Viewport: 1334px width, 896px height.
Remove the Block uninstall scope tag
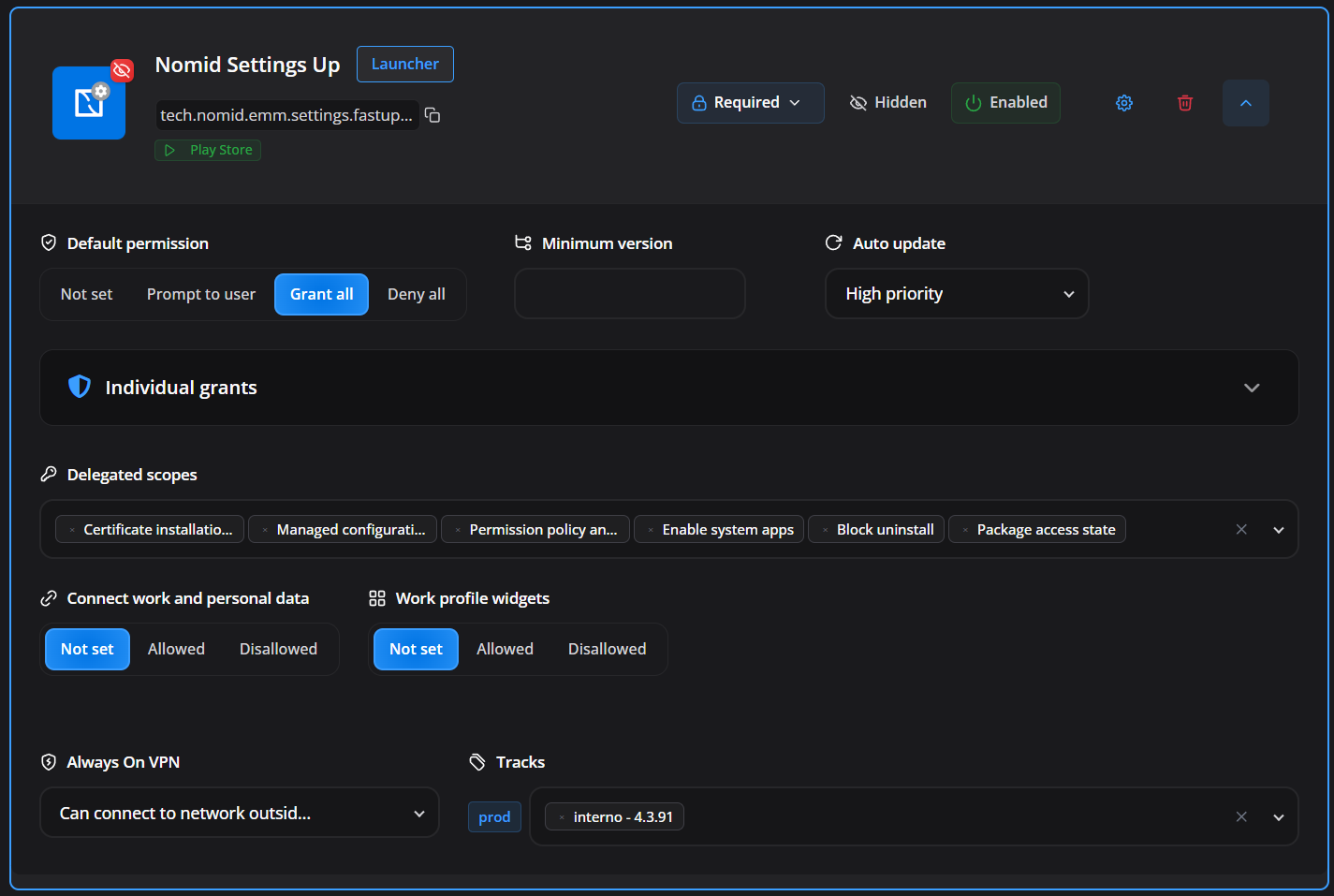pyautogui.click(x=825, y=530)
